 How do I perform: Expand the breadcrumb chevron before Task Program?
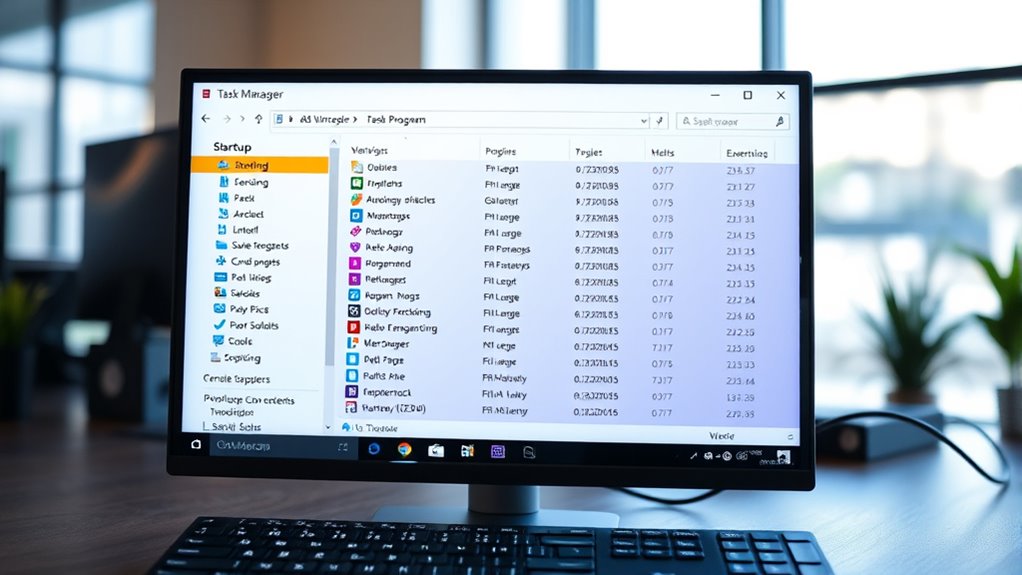pyautogui.click(x=357, y=120)
